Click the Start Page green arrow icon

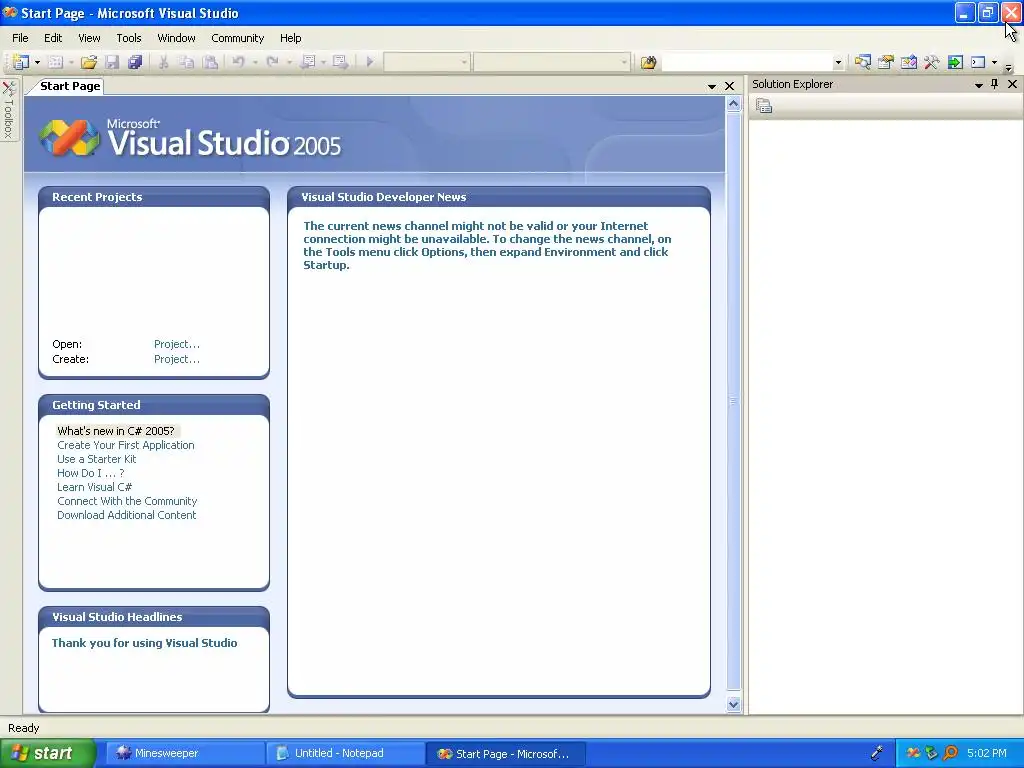click(955, 62)
